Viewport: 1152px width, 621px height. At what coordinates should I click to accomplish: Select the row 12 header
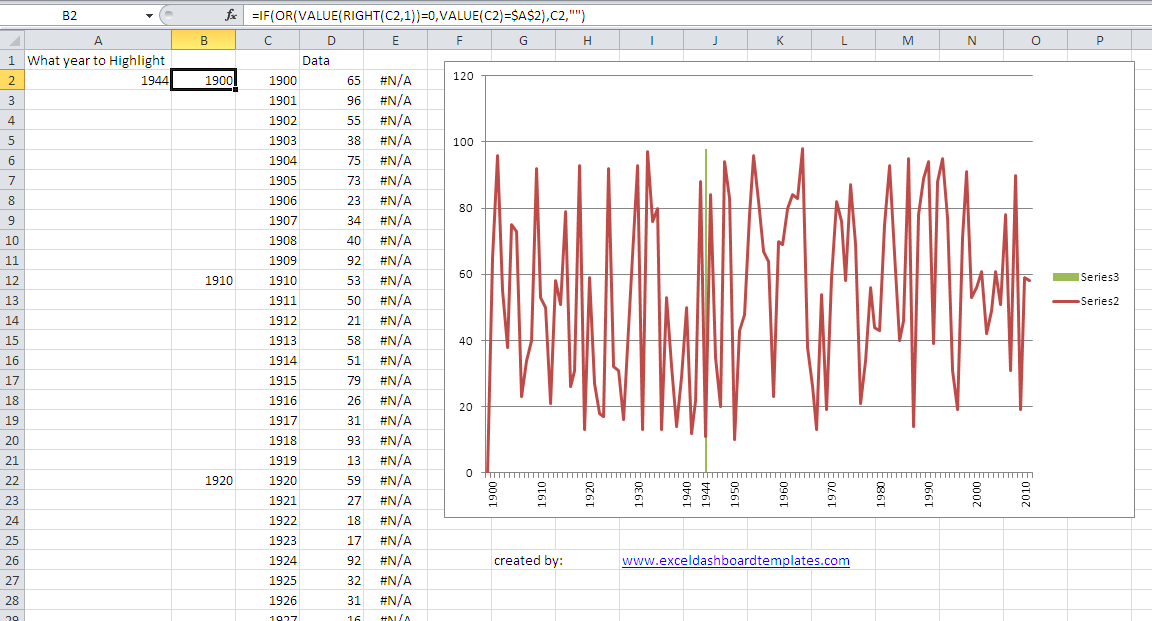point(12,280)
